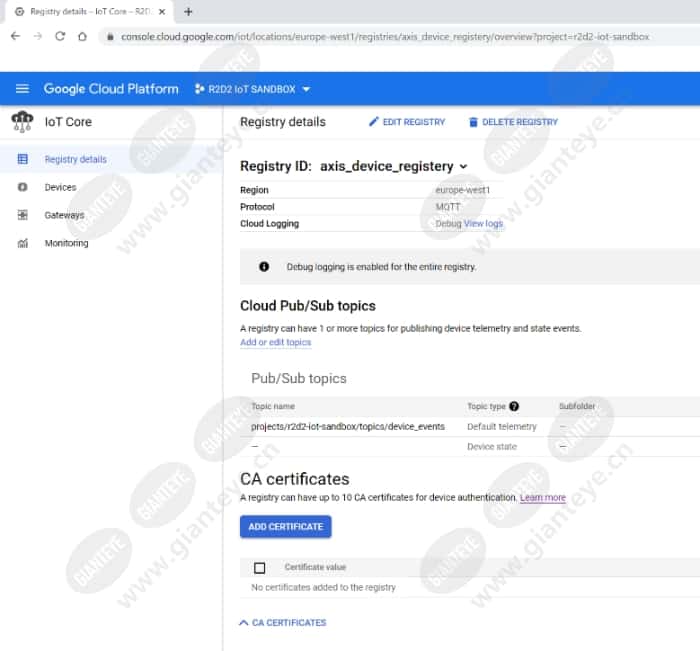
Task: Click the browser forward arrow
Action: point(38,36)
